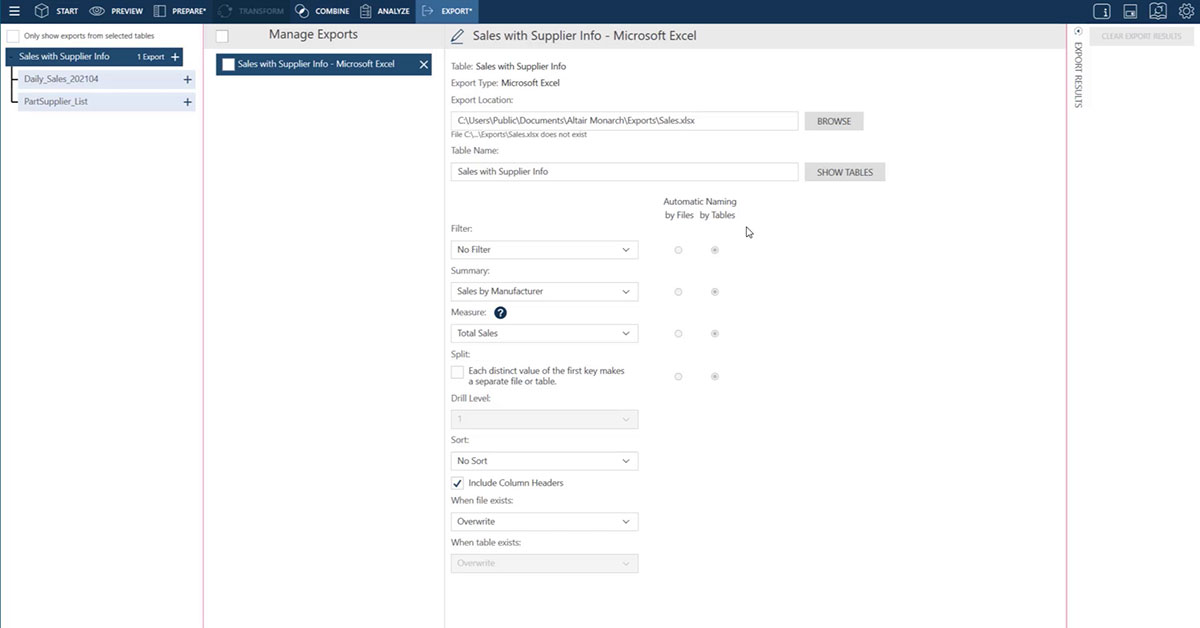Viewport: 1200px width, 628px height.
Task: Enable Only show exports from selected tables
Action: coord(12,34)
